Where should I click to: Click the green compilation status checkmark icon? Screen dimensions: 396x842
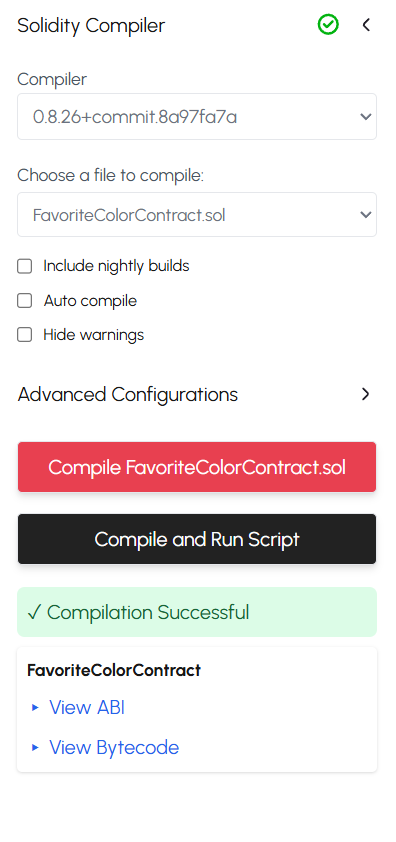[x=328, y=25]
